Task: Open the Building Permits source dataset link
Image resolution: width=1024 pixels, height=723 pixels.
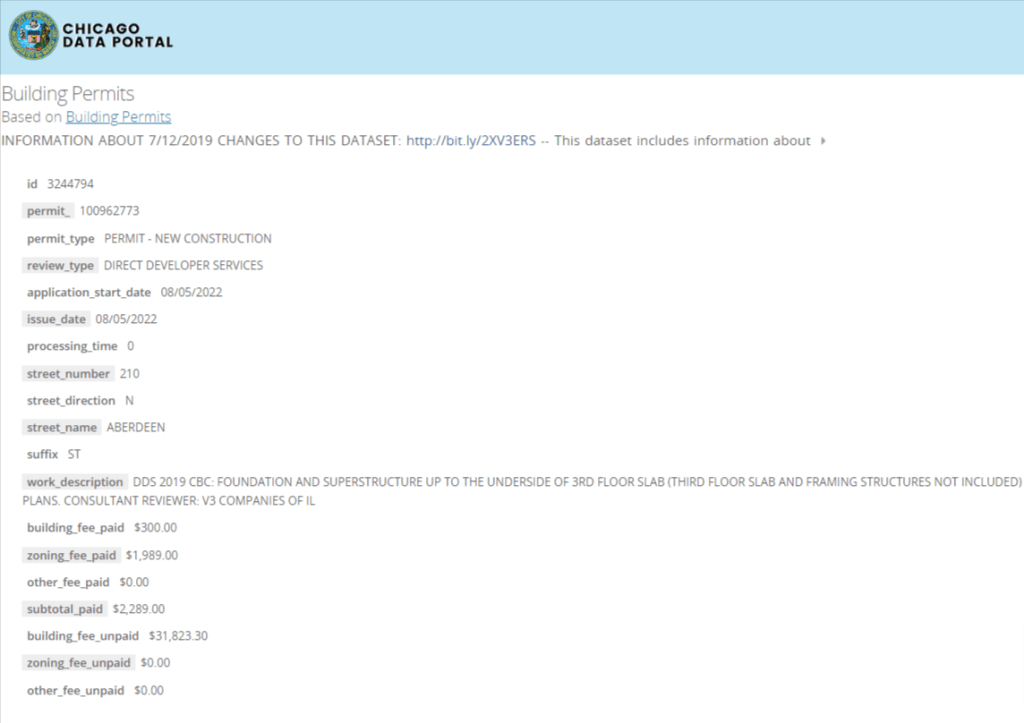Action: [118, 117]
